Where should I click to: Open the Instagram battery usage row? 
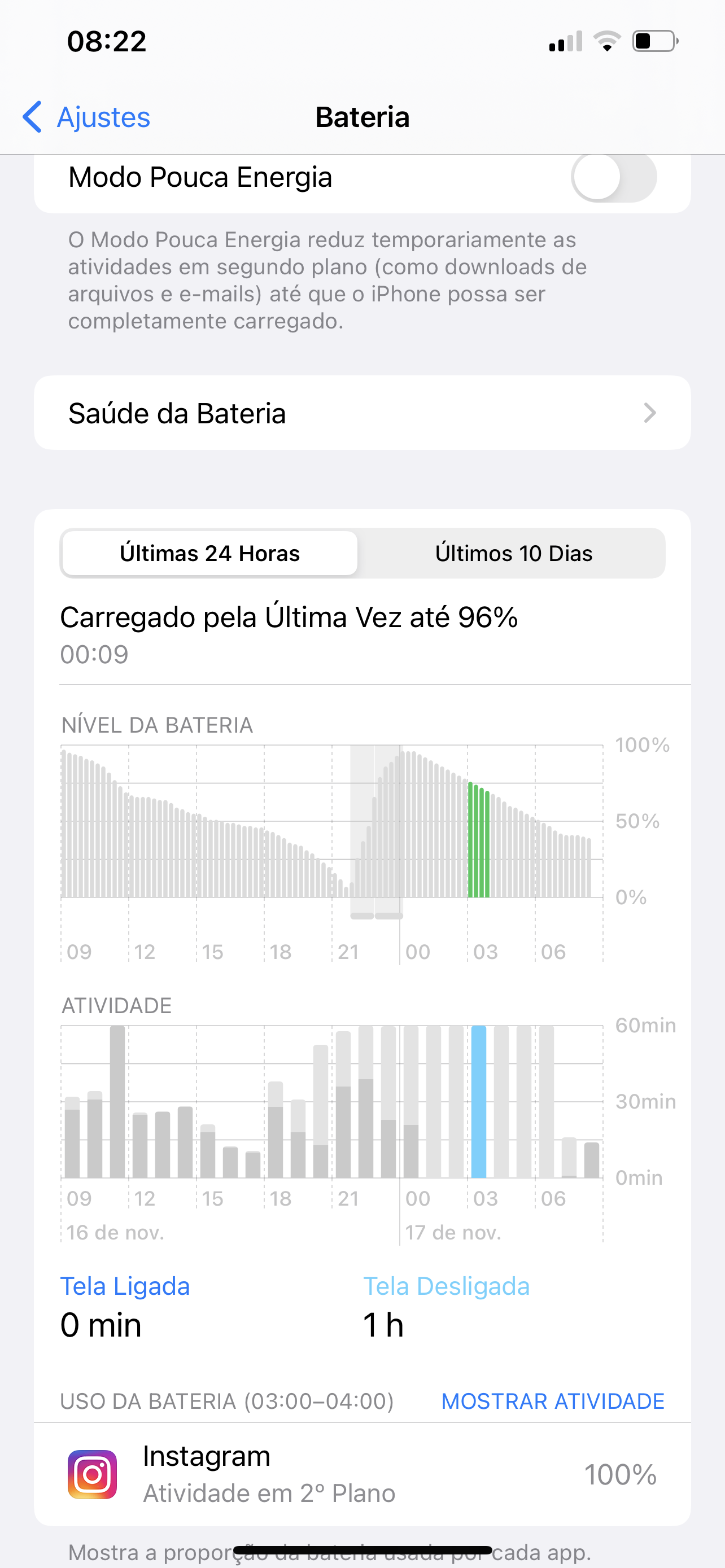362,1474
